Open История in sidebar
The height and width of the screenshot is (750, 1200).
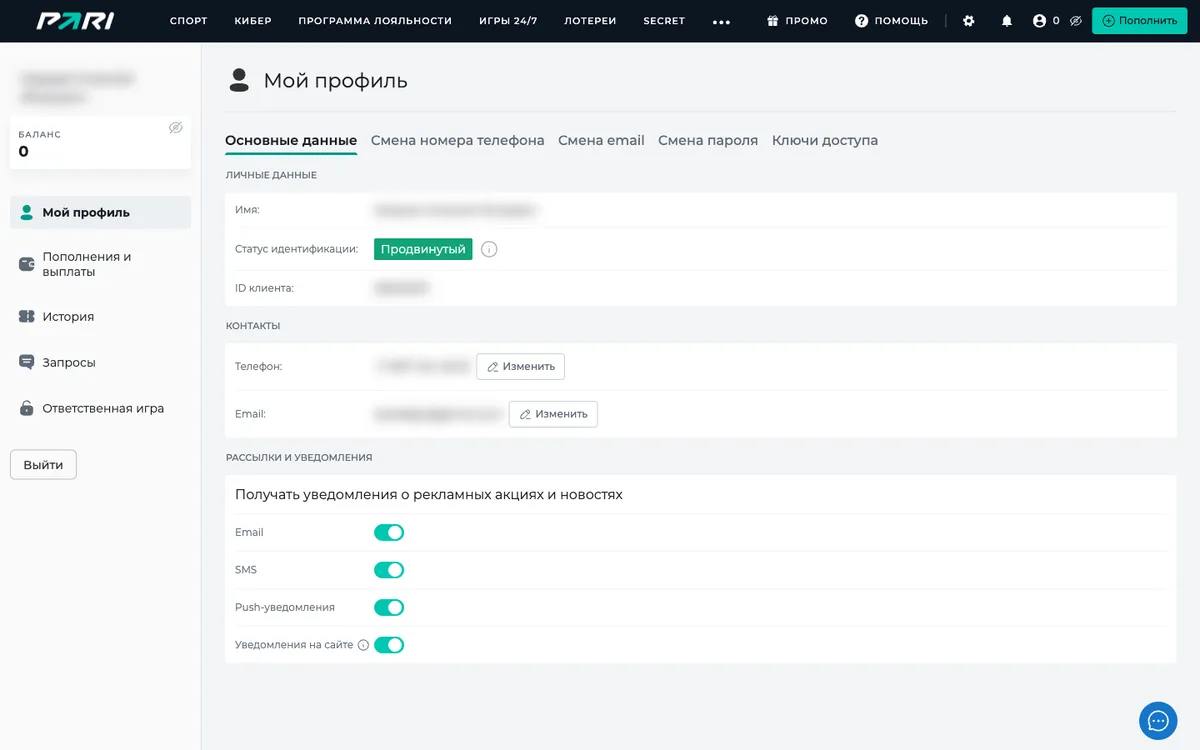click(100, 316)
